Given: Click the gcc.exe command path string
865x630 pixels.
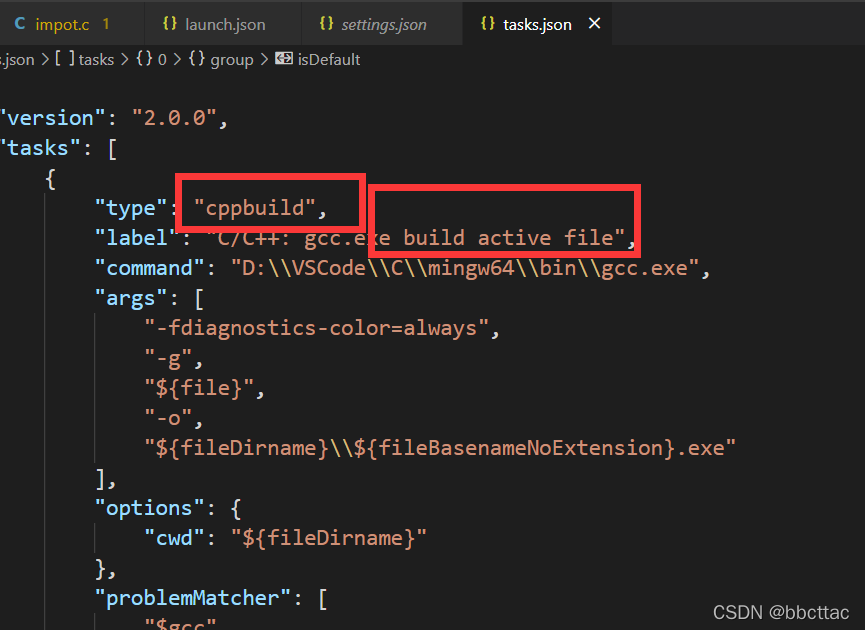Looking at the screenshot, I should (465, 268).
